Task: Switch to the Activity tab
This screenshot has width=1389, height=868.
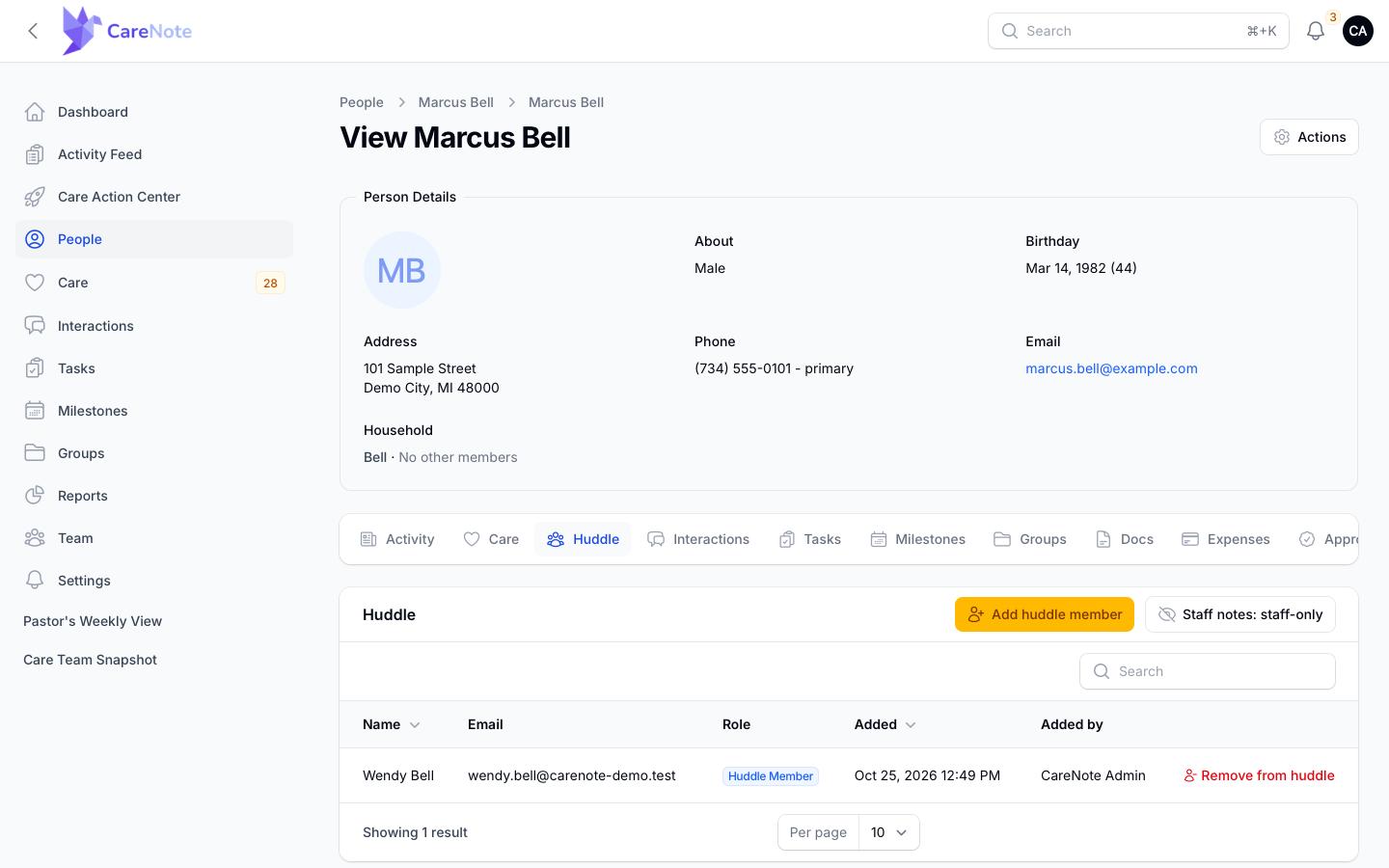Action: tap(397, 539)
